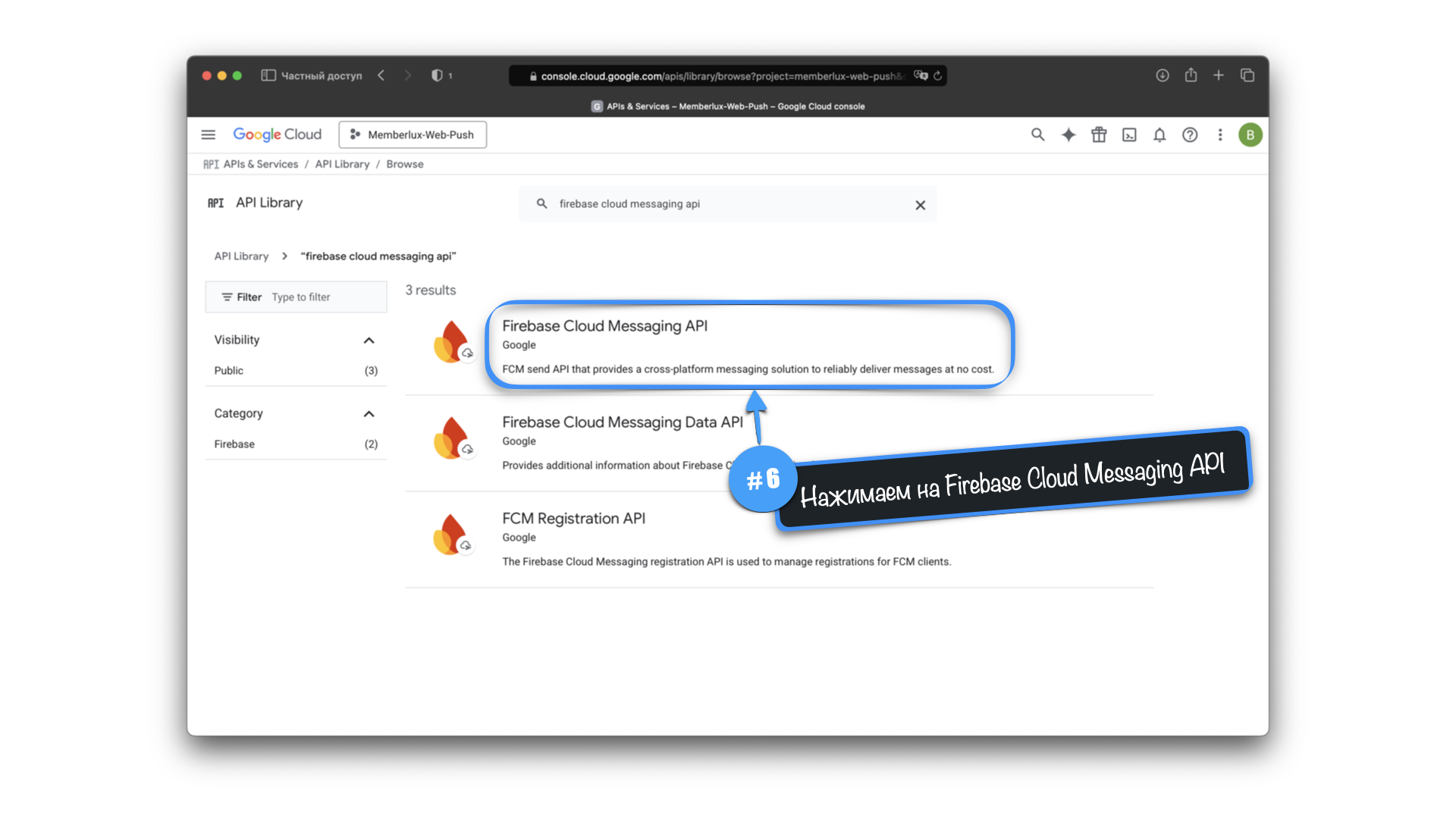Open the FCM Registration API result
Image resolution: width=1456 pixels, height=819 pixels.
point(573,519)
